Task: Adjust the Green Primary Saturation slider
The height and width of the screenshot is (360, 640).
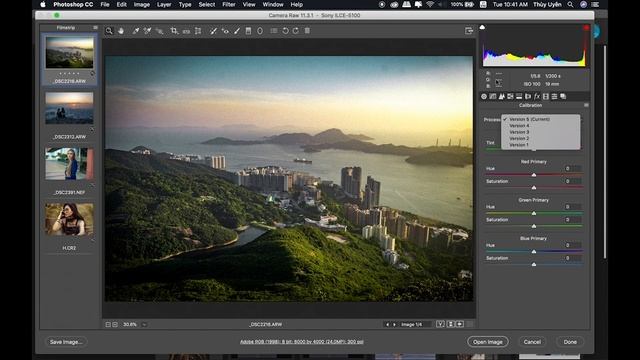Action: [x=534, y=226]
